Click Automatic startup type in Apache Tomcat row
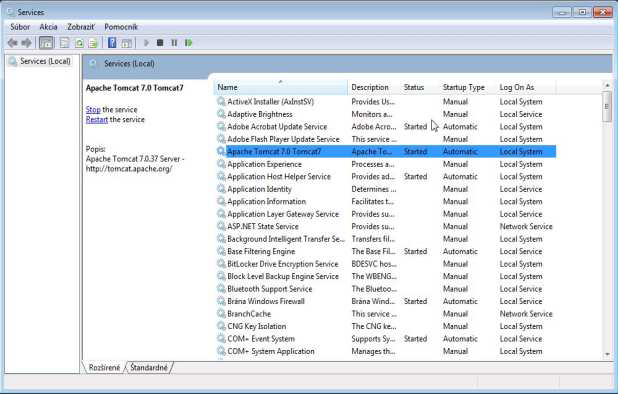 point(460,151)
